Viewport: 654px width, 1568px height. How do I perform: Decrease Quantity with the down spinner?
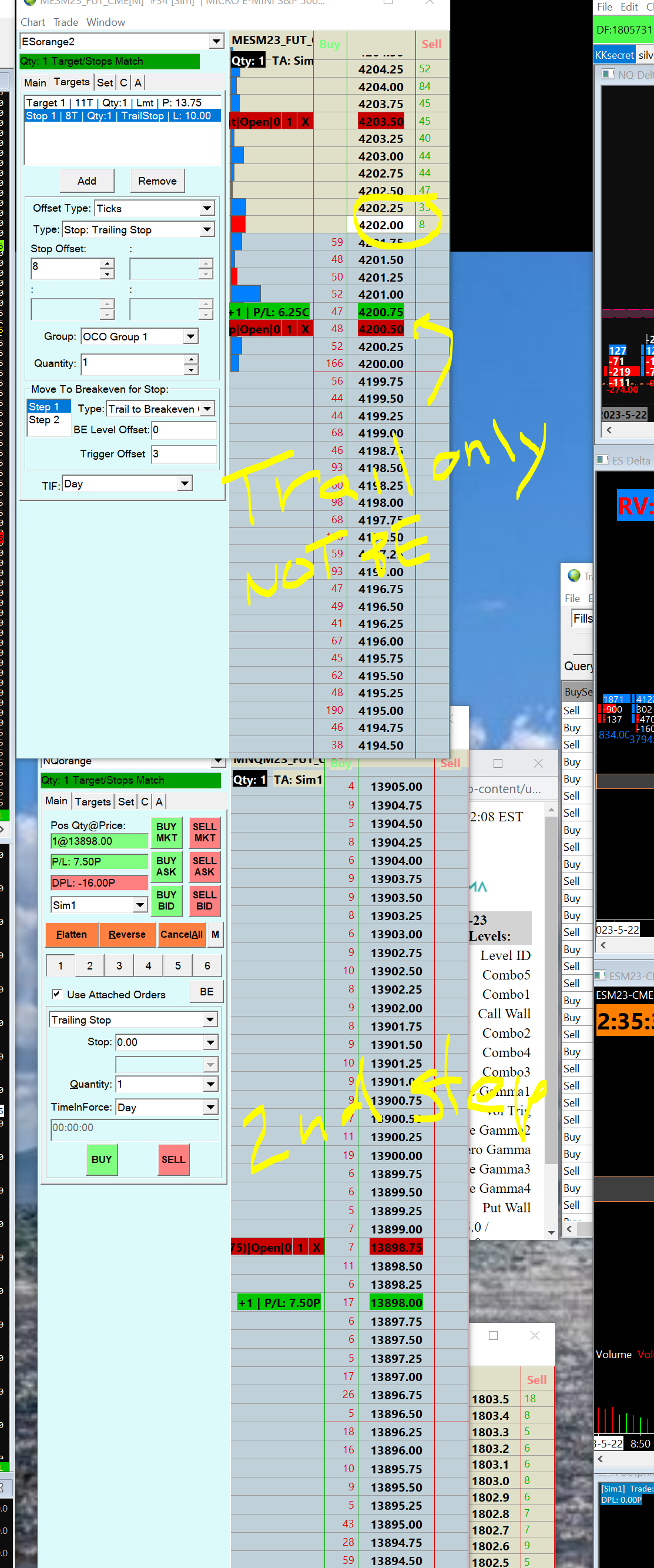[x=191, y=369]
